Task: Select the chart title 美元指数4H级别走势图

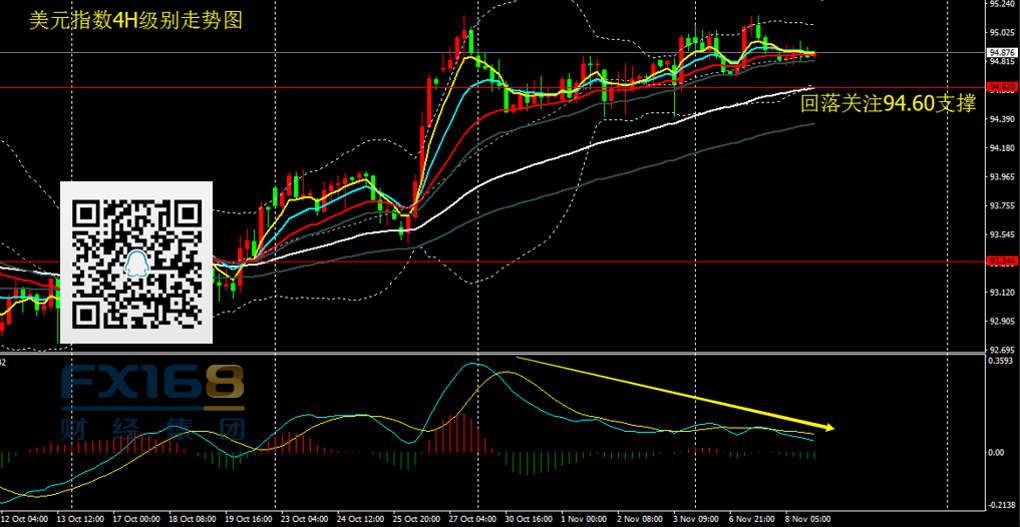Action: [x=123, y=19]
